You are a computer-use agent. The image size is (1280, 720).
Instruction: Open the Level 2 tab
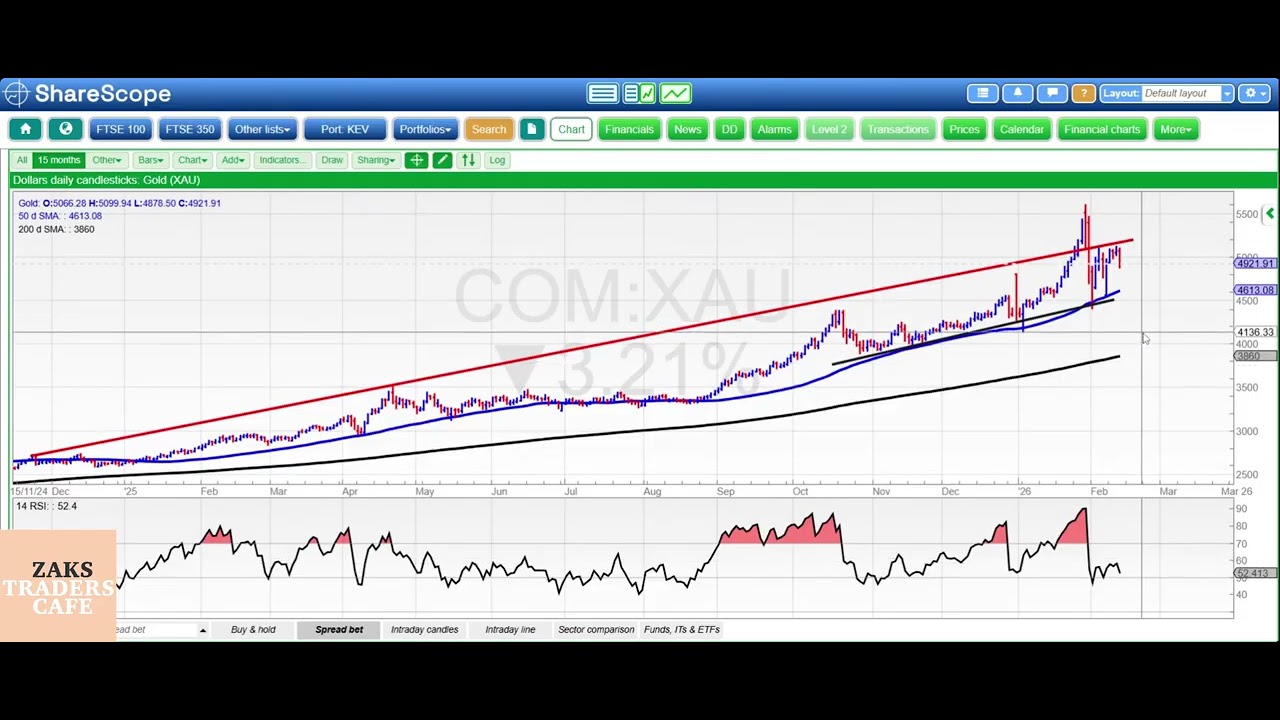point(829,129)
